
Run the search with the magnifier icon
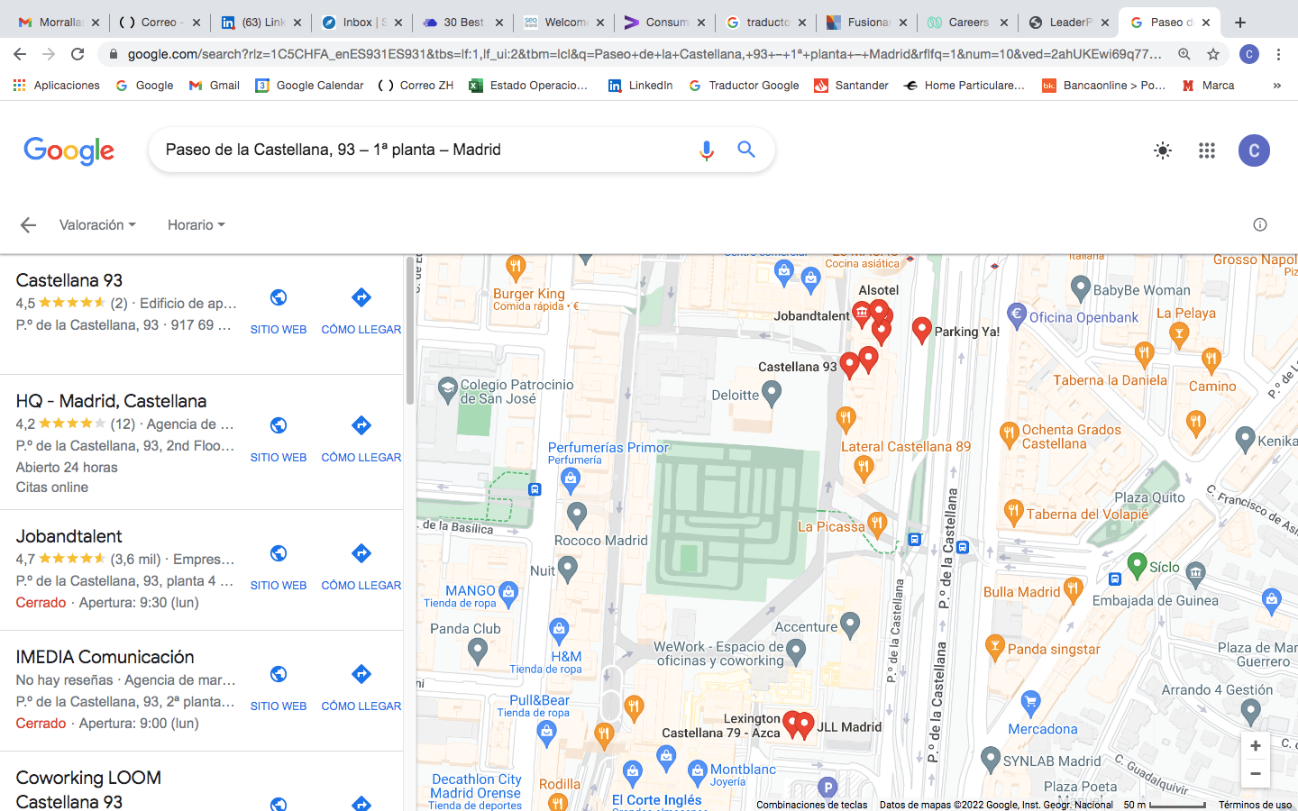pyautogui.click(x=746, y=150)
